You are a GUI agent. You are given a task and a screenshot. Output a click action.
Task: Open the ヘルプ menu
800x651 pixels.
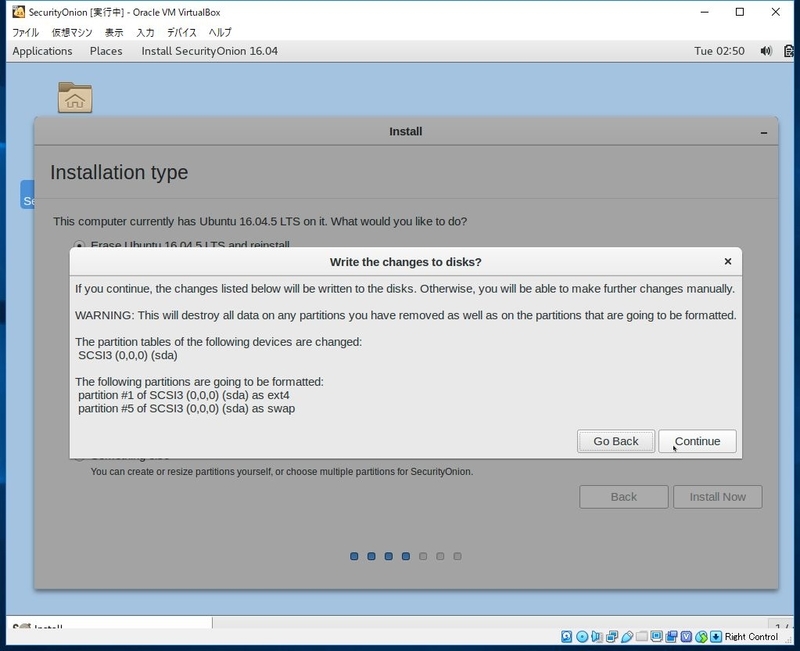pos(220,32)
